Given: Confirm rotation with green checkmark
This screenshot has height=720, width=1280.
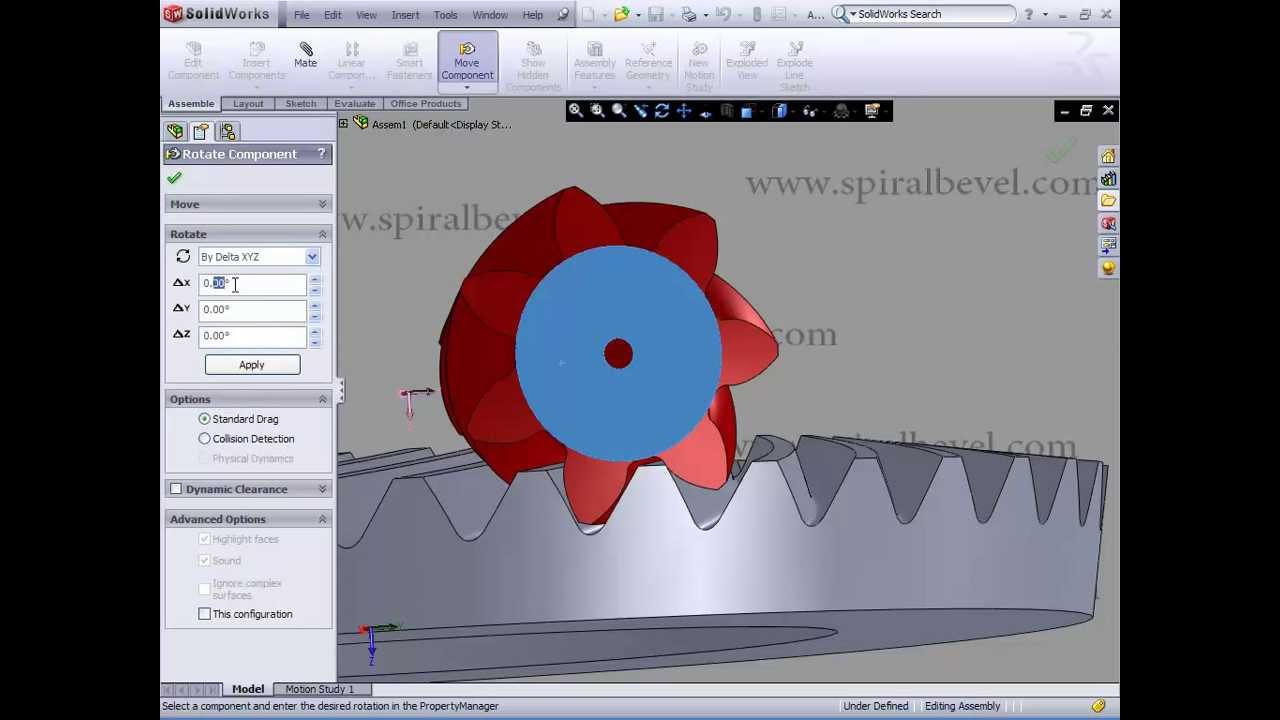Looking at the screenshot, I should pyautogui.click(x=174, y=178).
